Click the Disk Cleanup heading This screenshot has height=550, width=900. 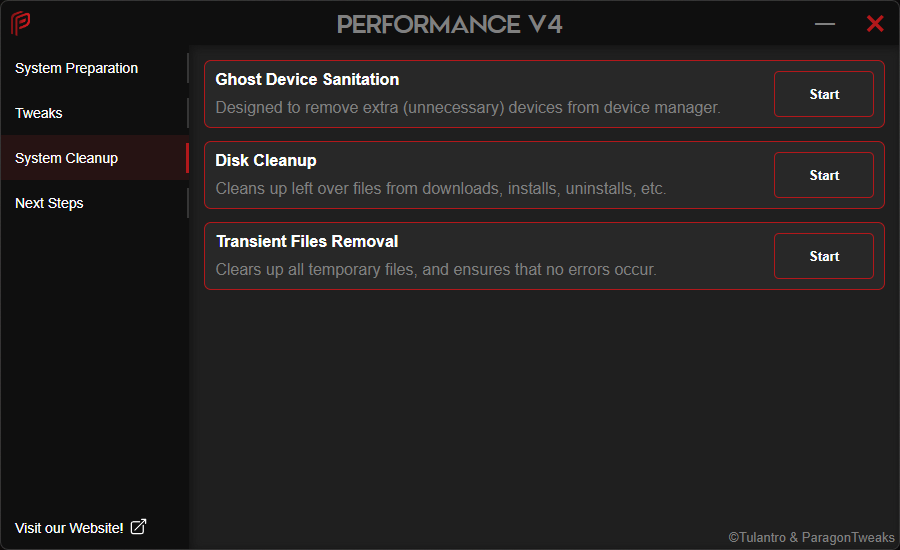pos(266,160)
